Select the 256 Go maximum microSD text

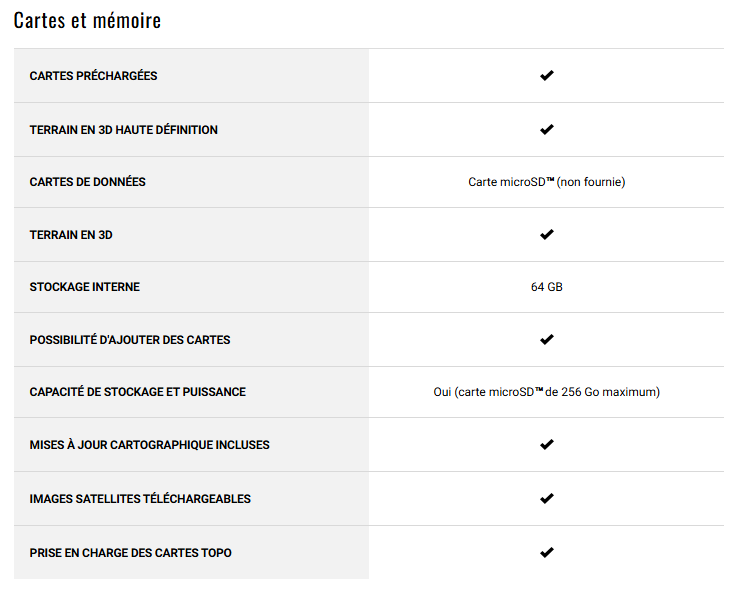point(546,392)
